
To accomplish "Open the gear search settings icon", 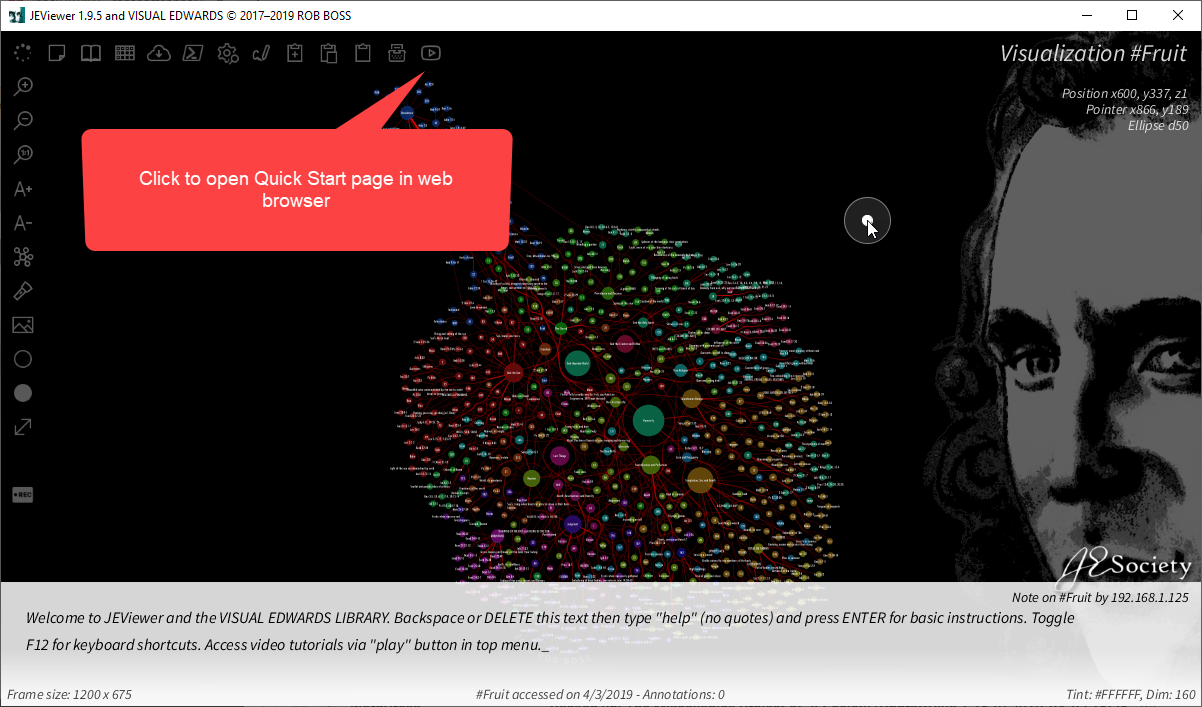I will pos(228,53).
